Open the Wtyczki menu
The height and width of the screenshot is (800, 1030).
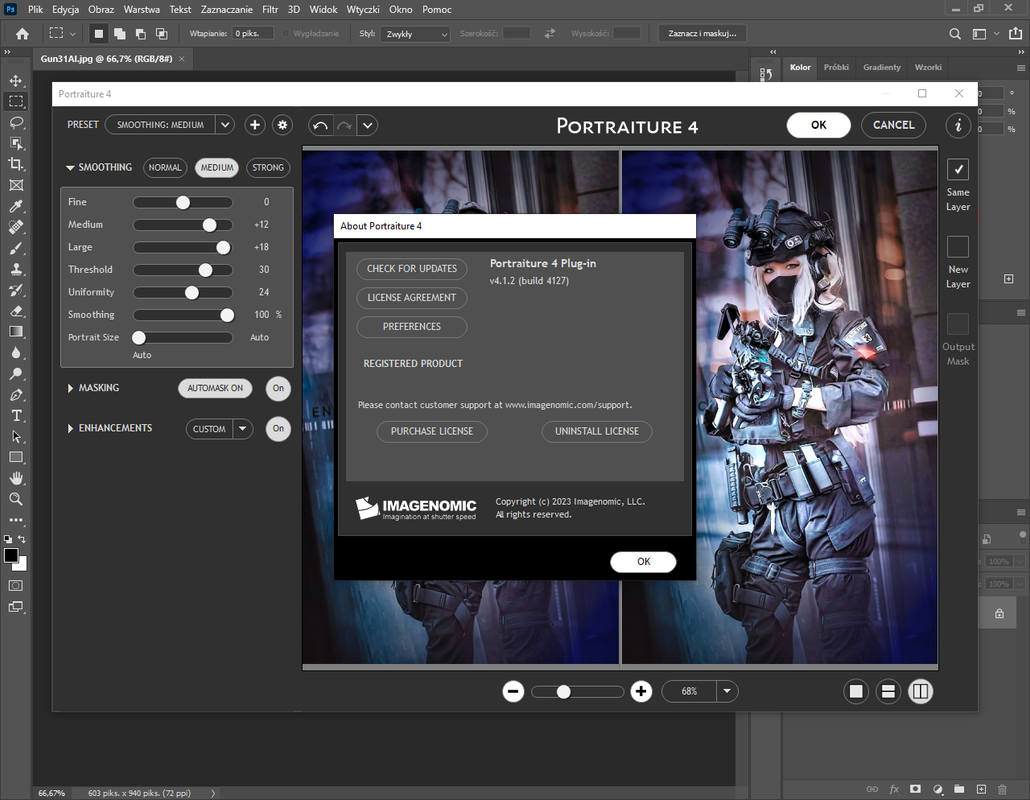click(x=363, y=9)
